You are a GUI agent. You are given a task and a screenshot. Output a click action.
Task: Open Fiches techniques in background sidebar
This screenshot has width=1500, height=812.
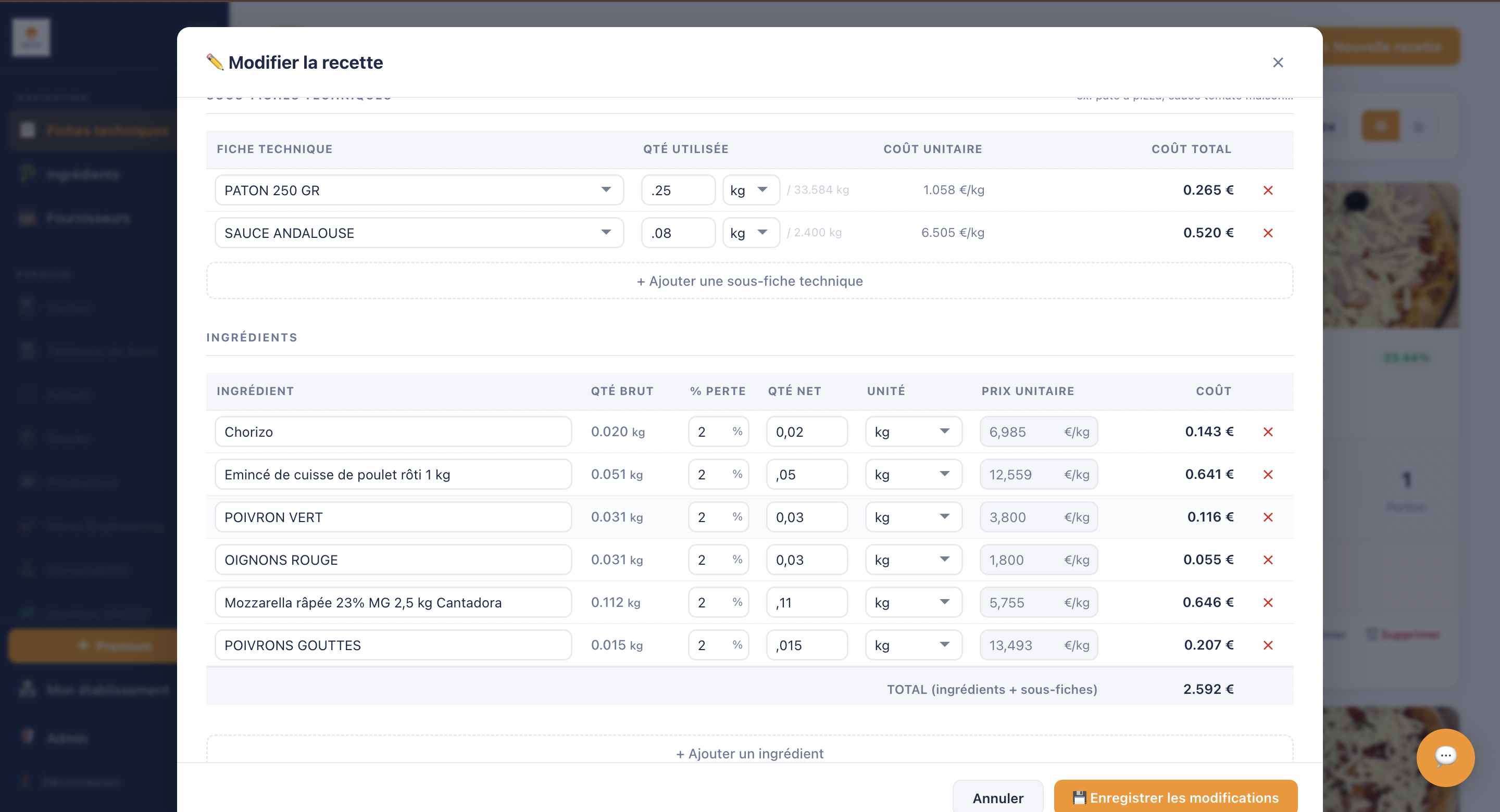[x=93, y=130]
